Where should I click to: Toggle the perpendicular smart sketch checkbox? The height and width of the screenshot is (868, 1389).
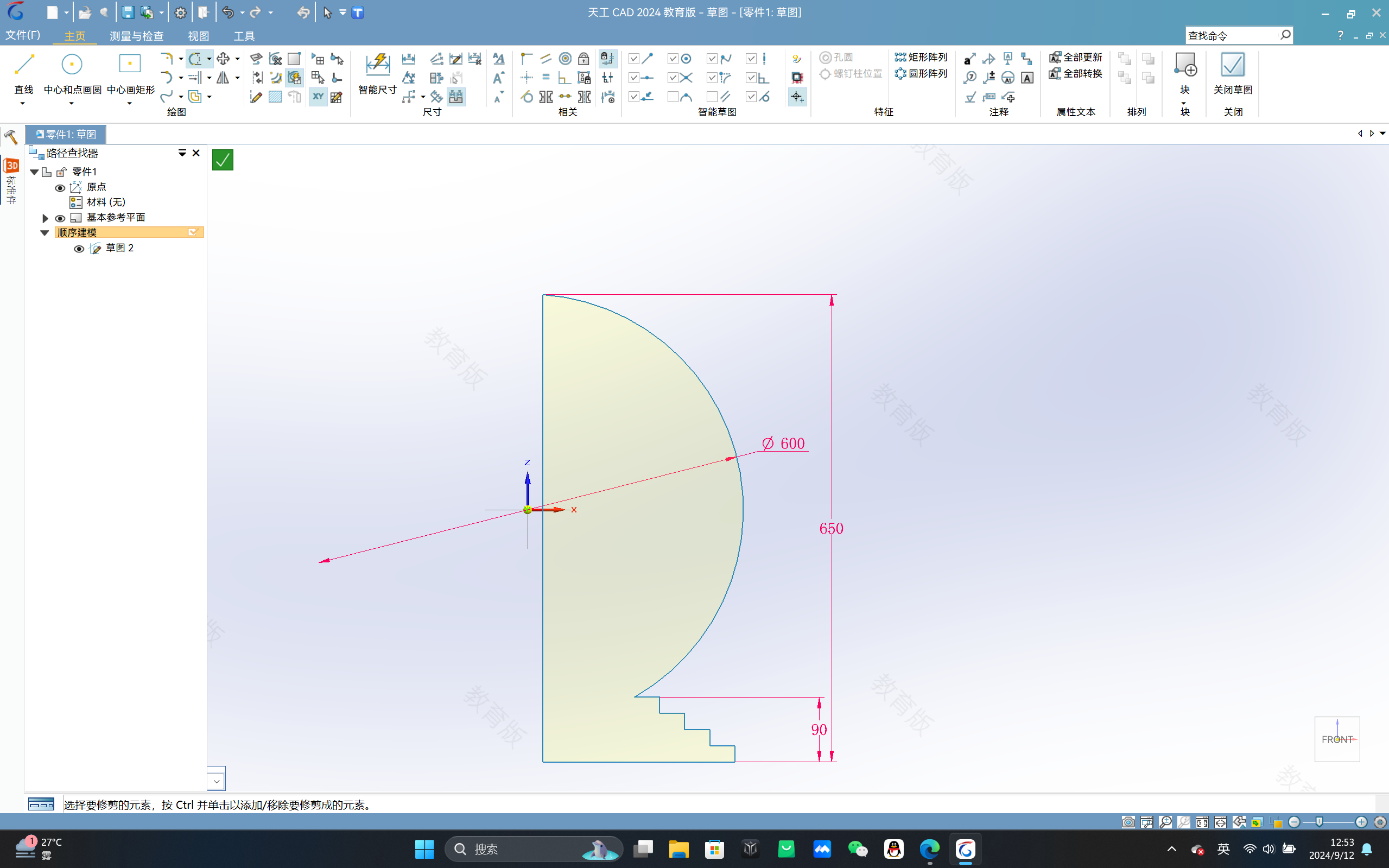click(751, 78)
